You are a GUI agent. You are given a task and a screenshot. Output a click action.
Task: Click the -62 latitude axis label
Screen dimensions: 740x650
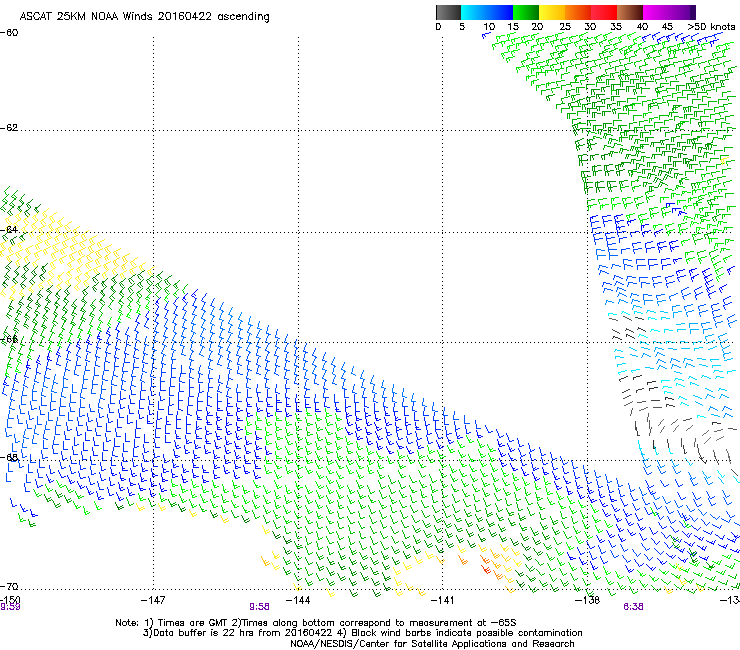coord(9,128)
